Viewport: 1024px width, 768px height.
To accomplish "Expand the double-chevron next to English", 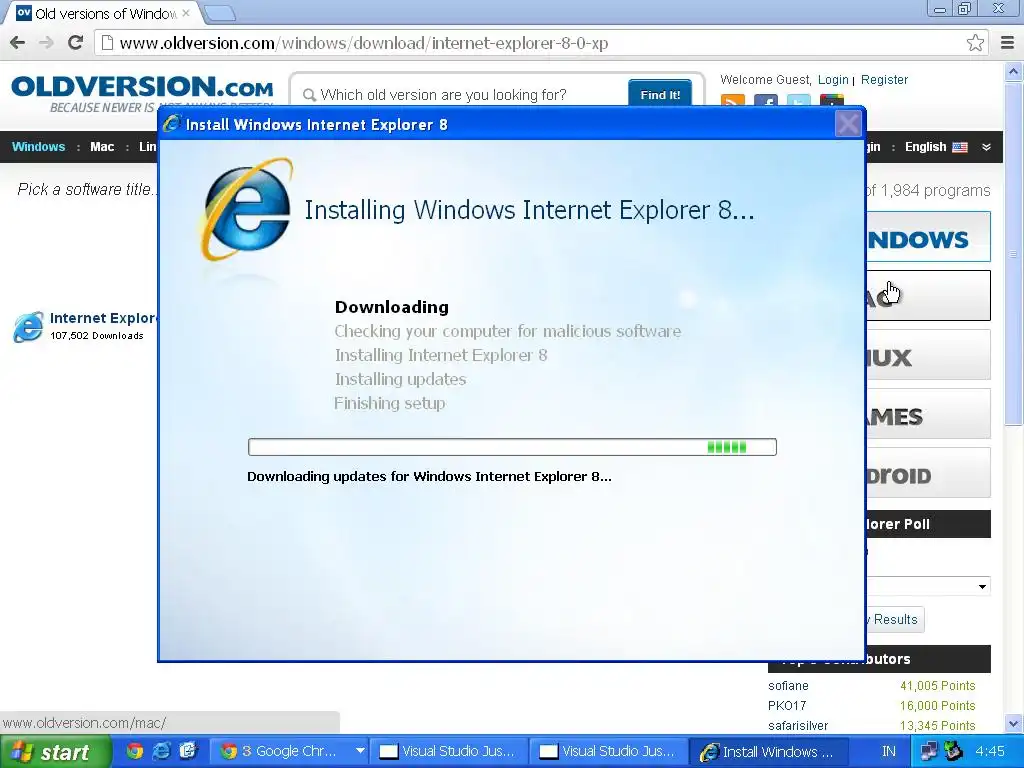I will pos(986,147).
